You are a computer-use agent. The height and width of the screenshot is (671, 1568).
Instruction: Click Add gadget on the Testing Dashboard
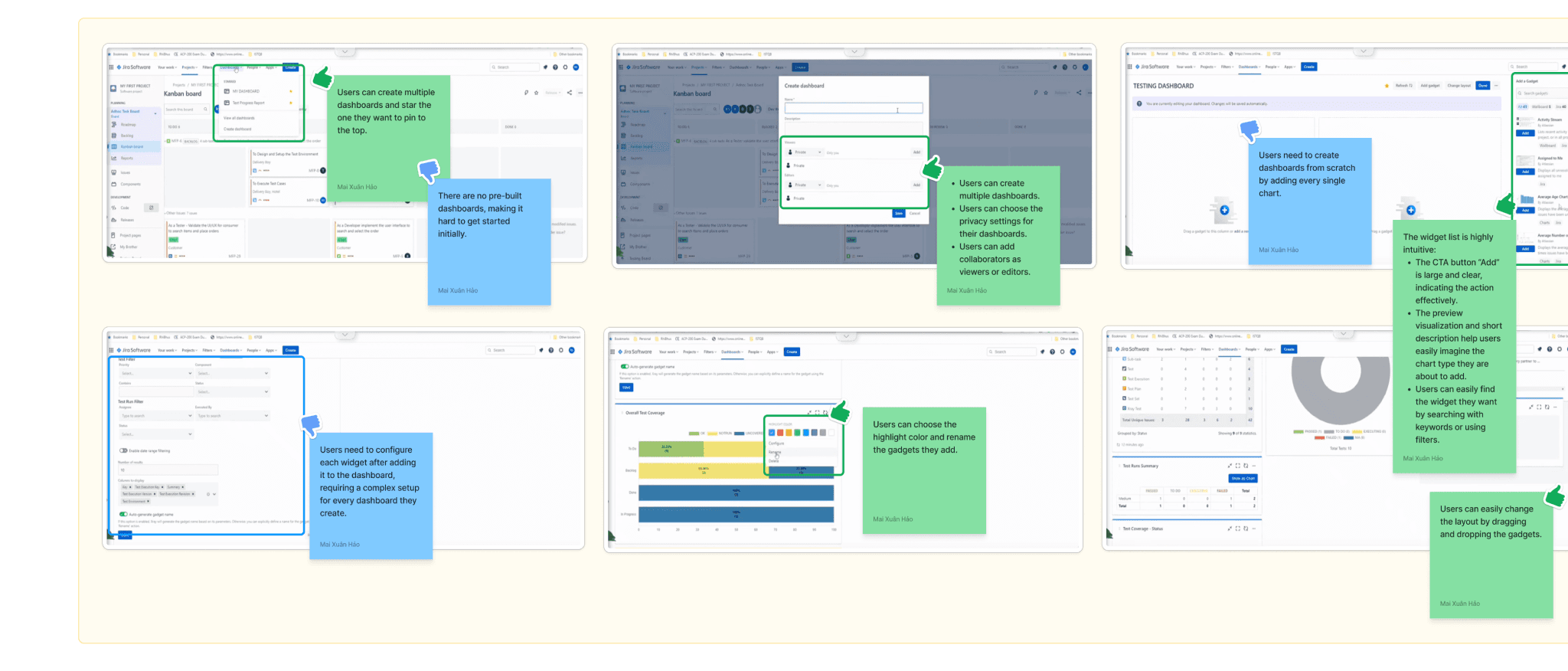point(1430,86)
